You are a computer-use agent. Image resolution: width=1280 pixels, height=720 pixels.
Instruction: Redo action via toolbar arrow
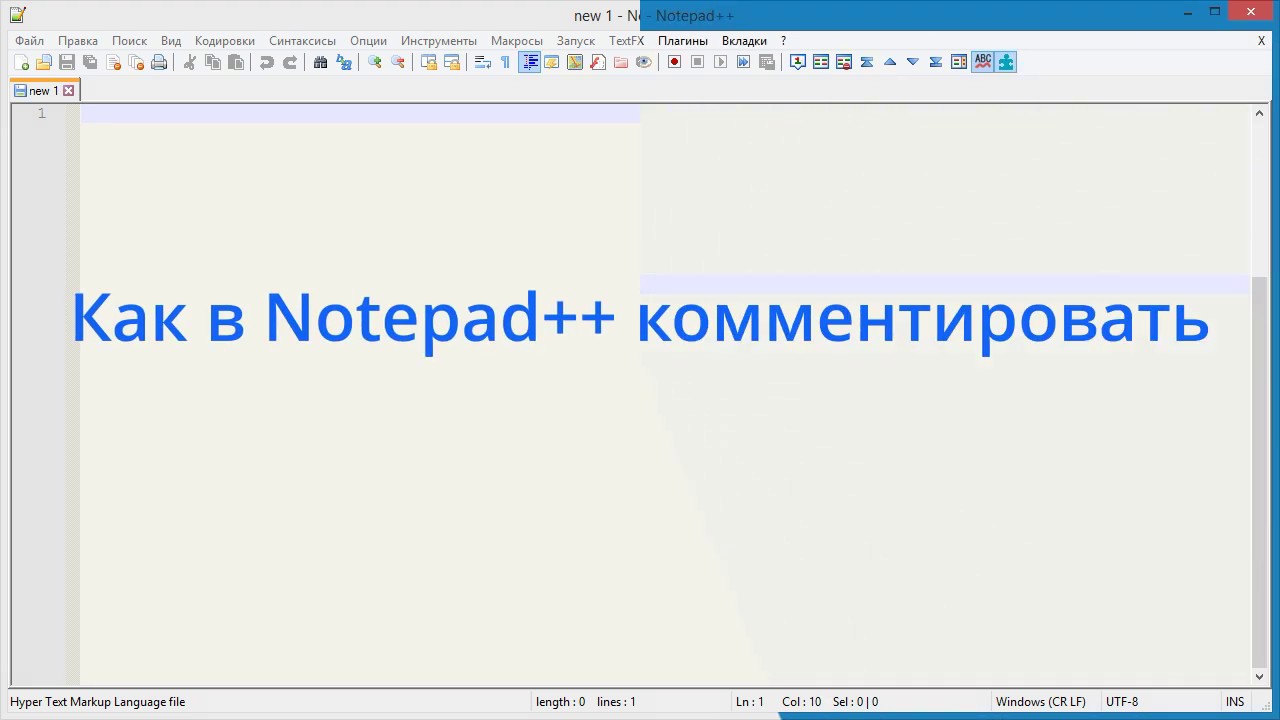point(290,62)
